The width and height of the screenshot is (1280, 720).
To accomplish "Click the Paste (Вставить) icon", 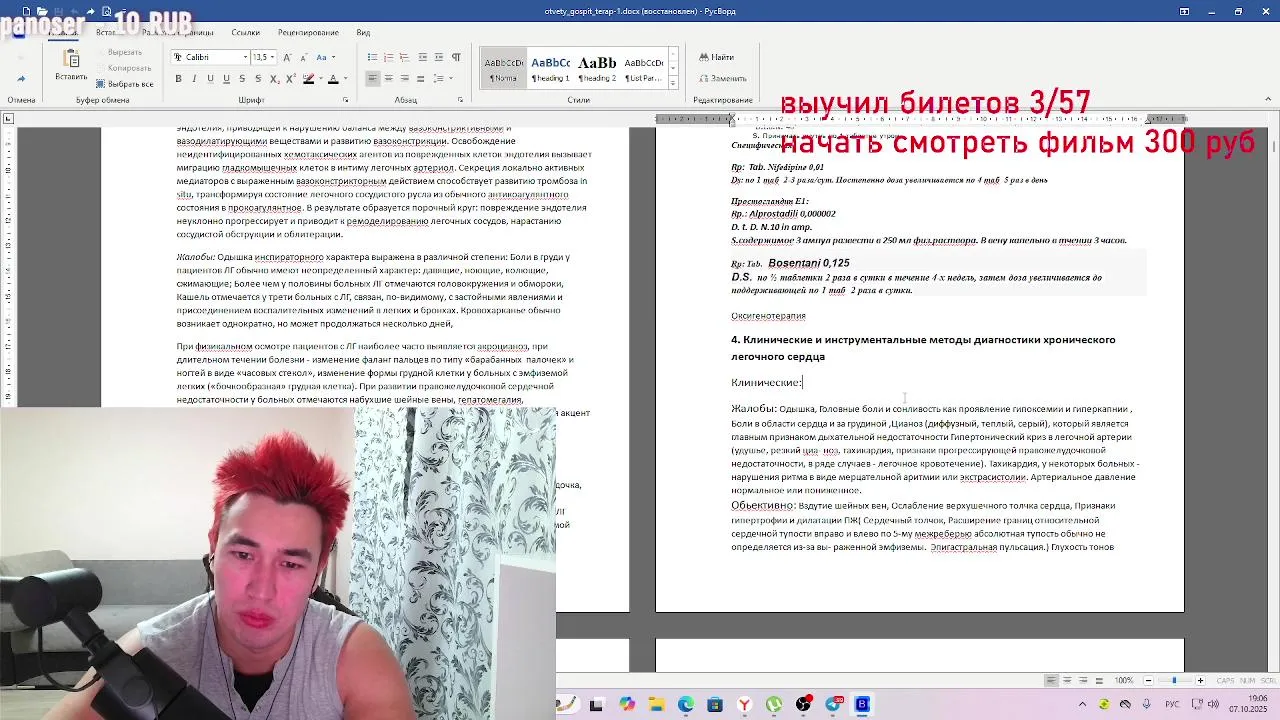I will (71, 60).
